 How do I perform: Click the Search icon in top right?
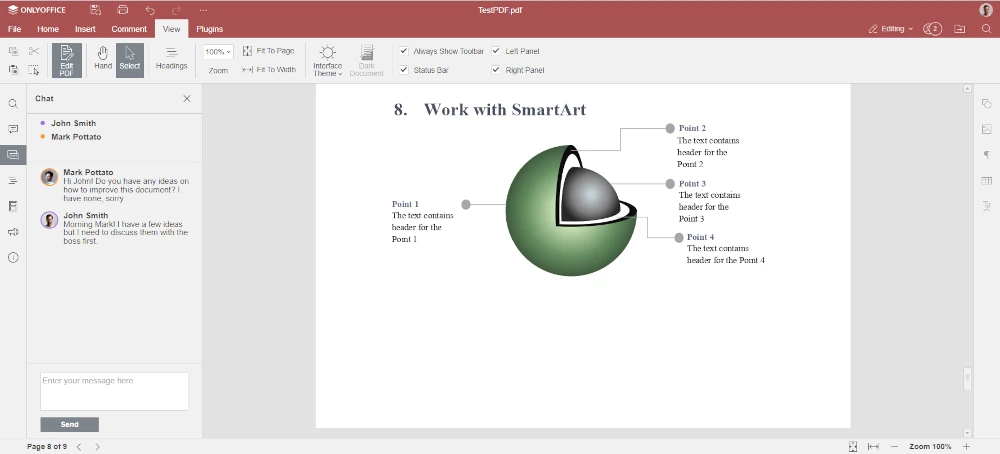(x=986, y=29)
